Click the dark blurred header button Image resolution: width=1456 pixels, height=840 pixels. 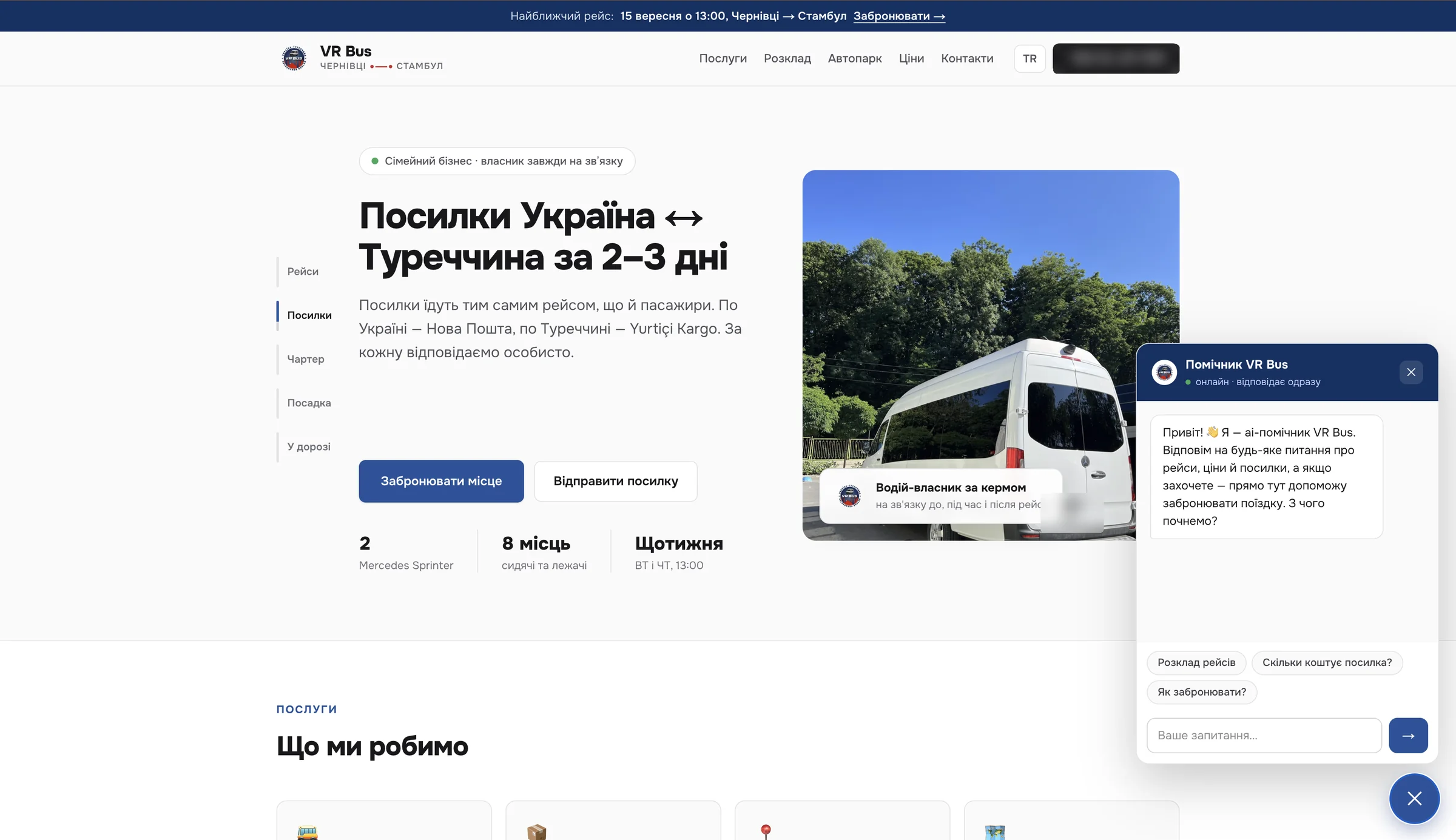click(1116, 59)
